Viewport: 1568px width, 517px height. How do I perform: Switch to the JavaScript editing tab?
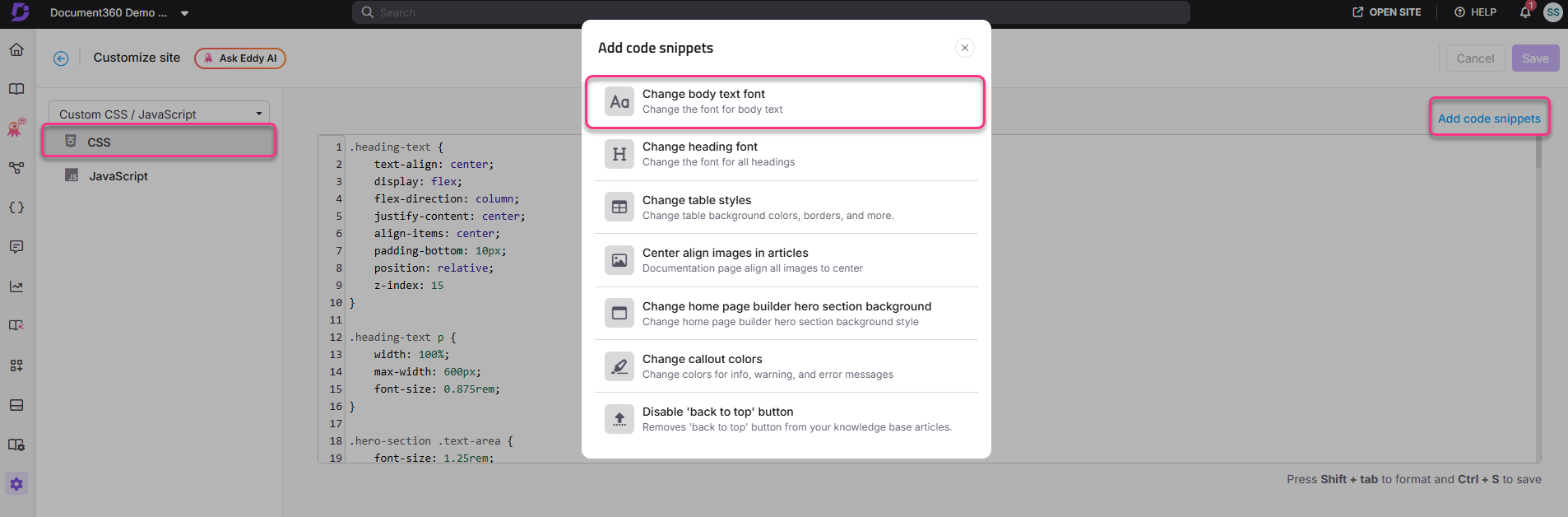click(x=118, y=175)
